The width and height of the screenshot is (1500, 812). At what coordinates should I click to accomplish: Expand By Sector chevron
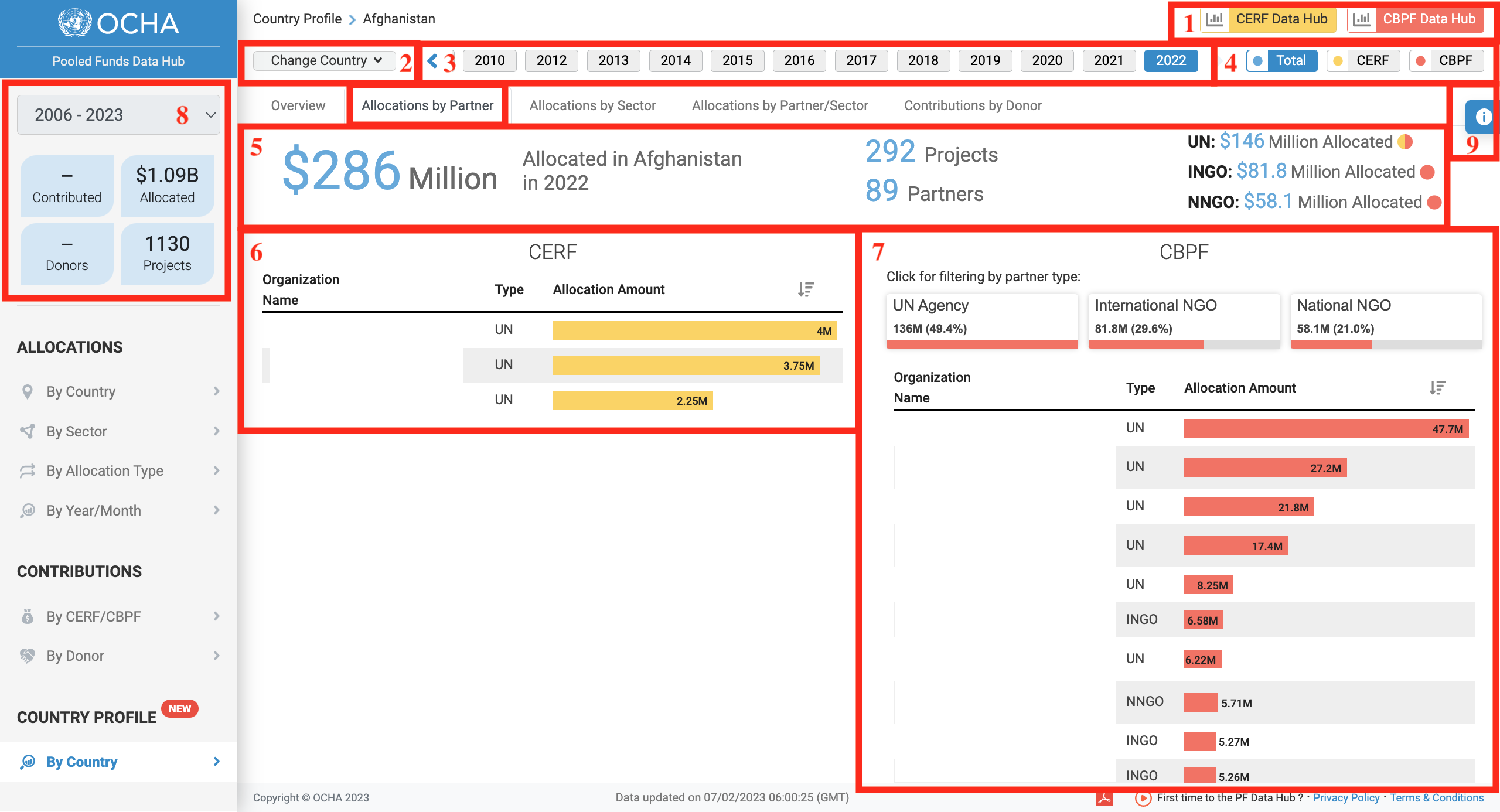tap(217, 431)
